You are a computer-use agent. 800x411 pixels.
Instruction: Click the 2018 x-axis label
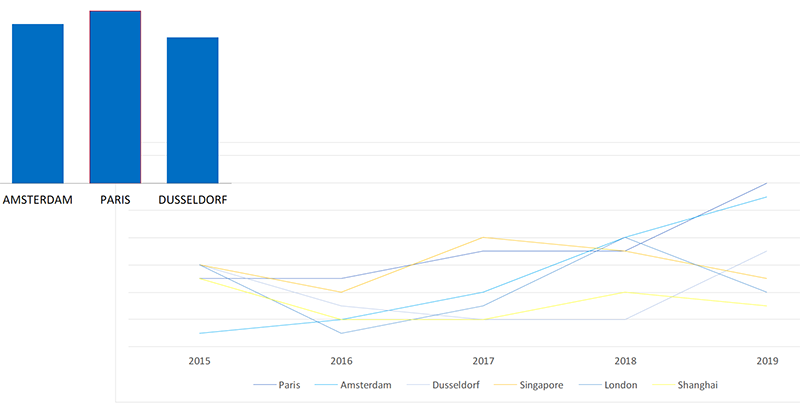pyautogui.click(x=625, y=361)
